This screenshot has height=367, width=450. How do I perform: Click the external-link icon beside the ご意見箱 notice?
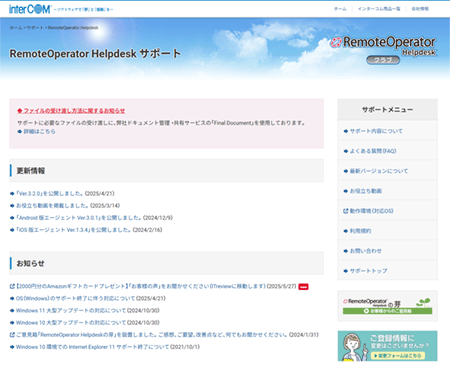12,335
